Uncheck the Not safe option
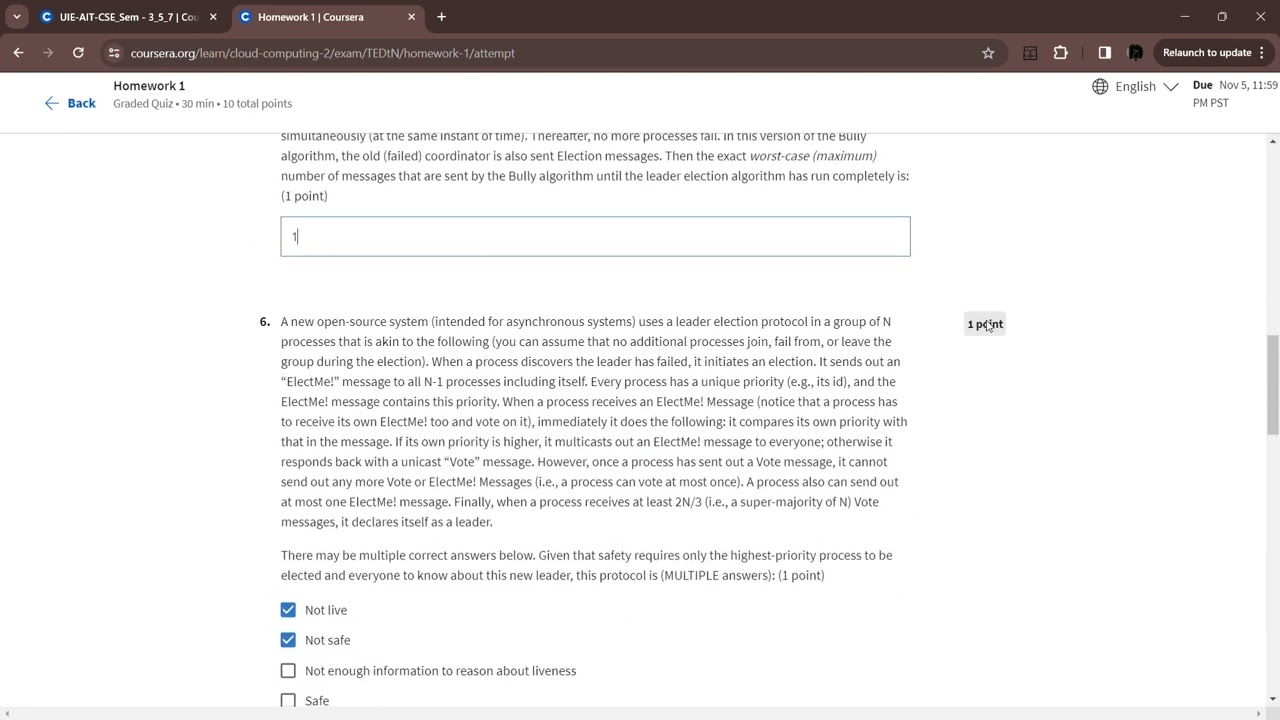1280x720 pixels. [288, 640]
